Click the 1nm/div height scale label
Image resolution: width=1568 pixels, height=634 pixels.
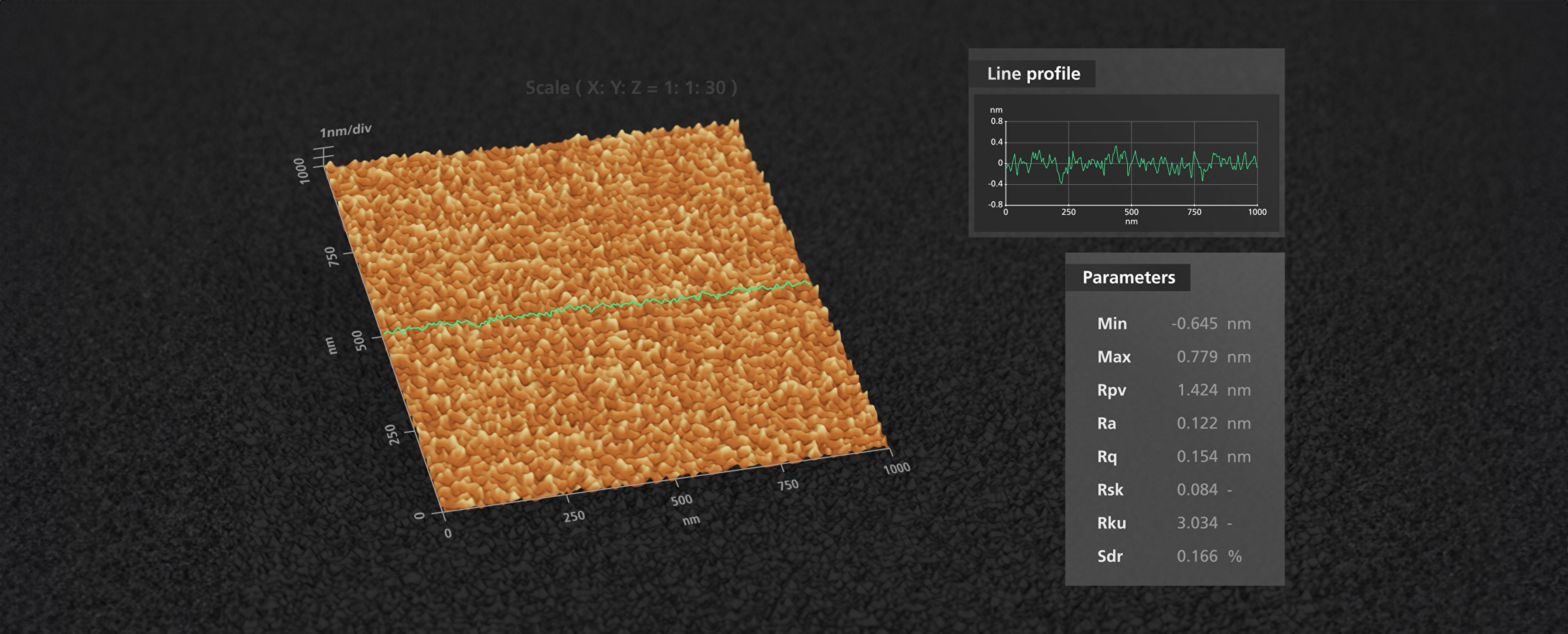point(345,130)
